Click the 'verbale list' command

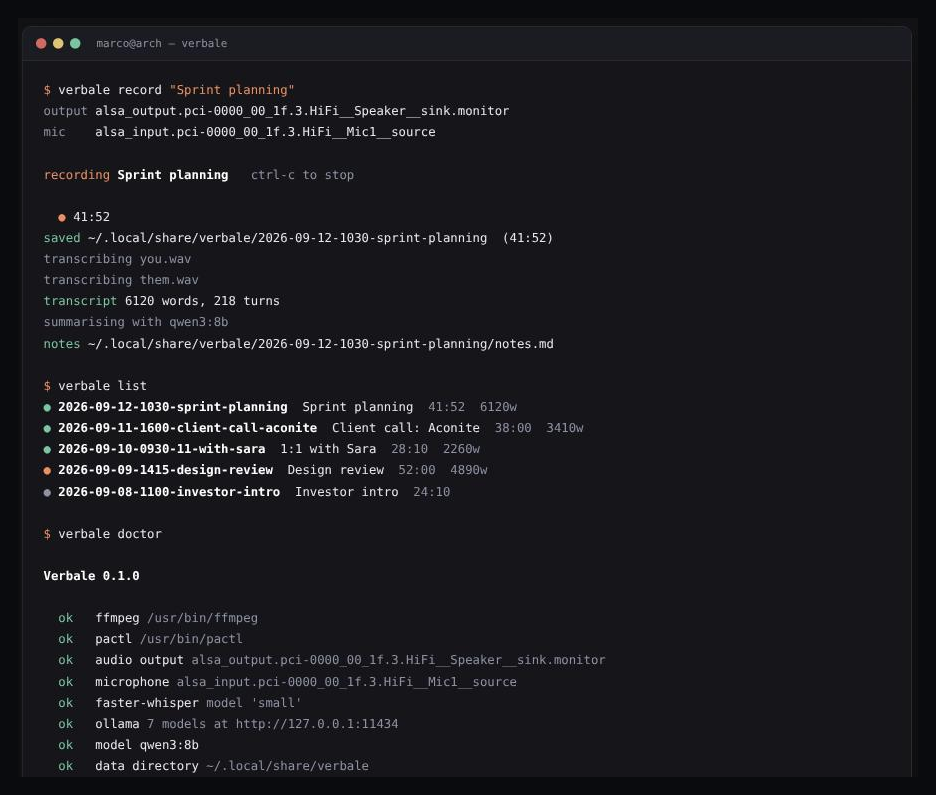tap(102, 386)
